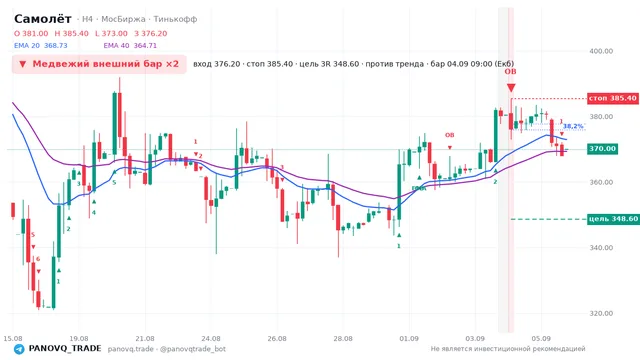The height and width of the screenshot is (360, 640).
Task: Click the 340.00 price axis label
Action: point(601,248)
